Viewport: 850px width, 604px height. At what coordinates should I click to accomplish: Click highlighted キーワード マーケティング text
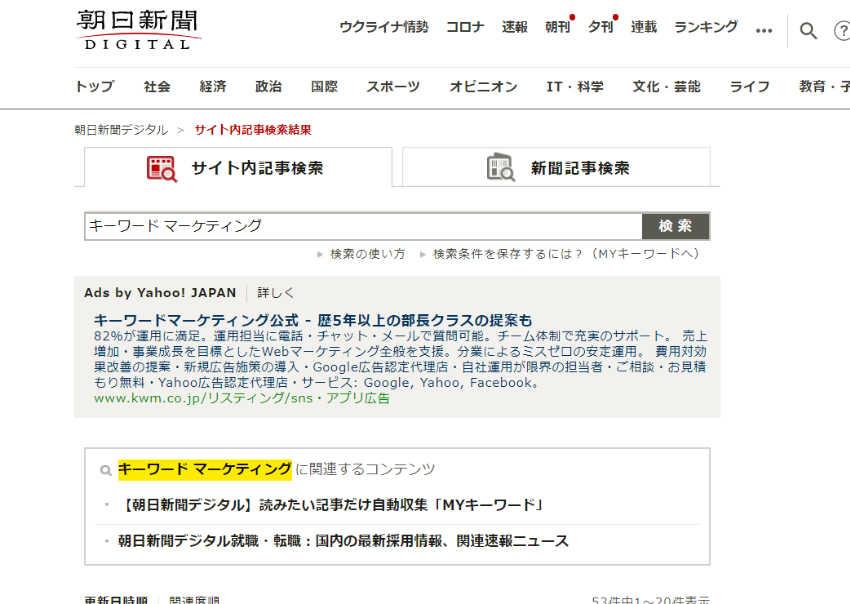205,470
